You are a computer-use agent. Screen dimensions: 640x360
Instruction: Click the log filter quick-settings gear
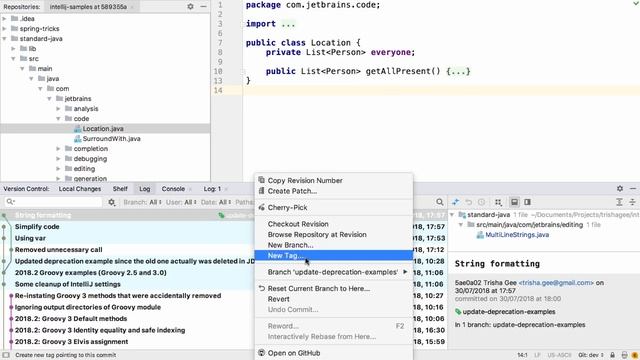click(111, 202)
